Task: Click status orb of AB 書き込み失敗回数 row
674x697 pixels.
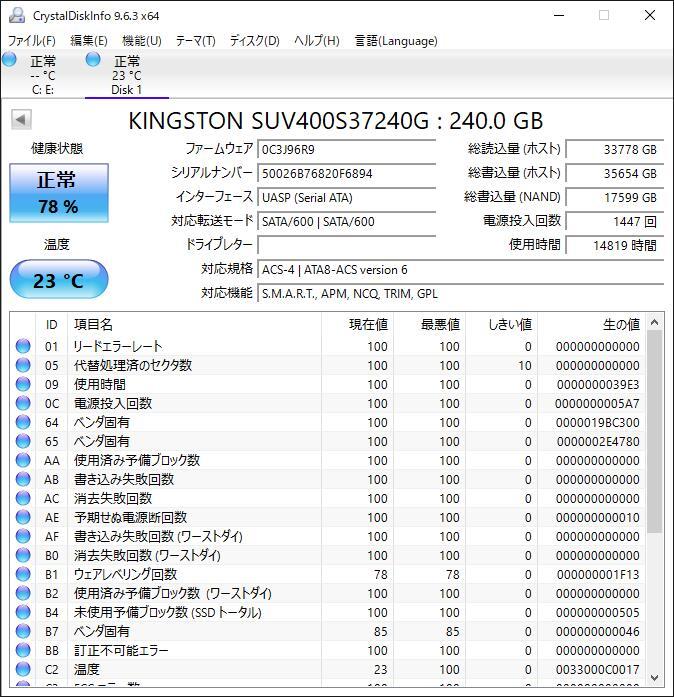Action: coord(23,479)
